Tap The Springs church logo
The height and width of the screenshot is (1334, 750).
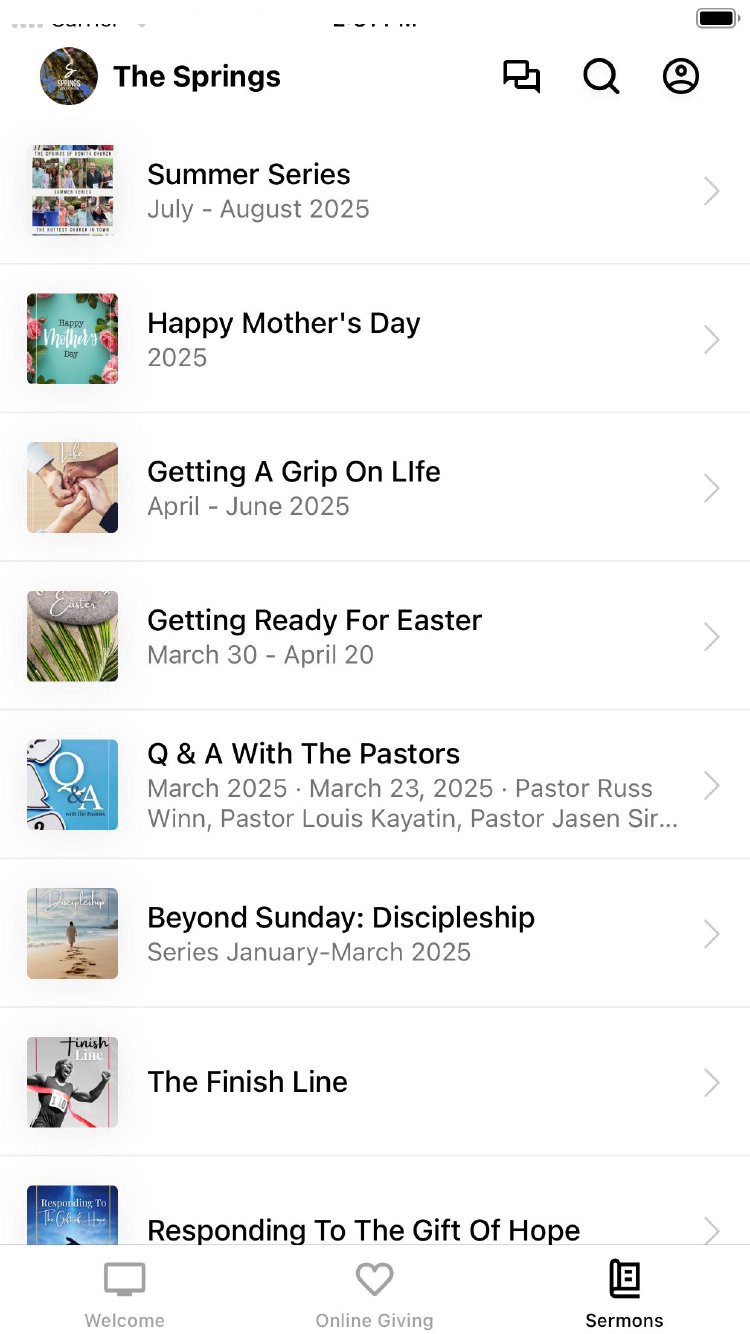click(69, 77)
